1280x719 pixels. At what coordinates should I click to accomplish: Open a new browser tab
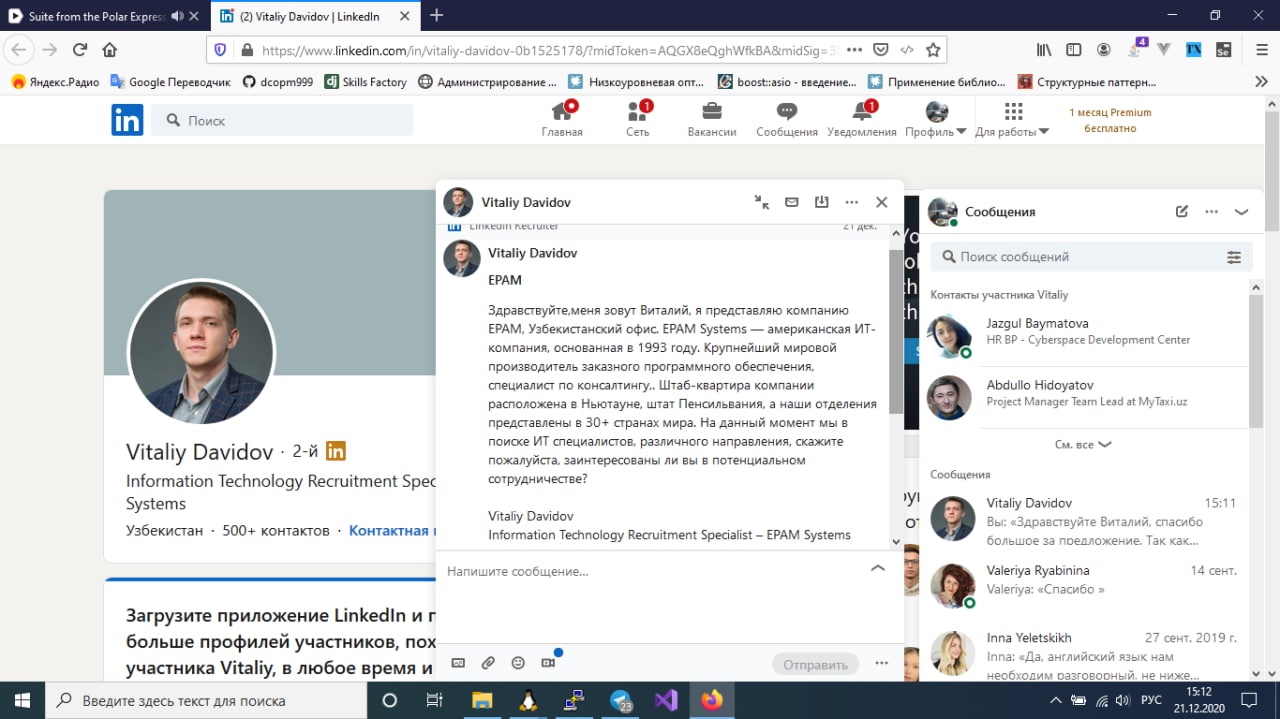coord(436,15)
